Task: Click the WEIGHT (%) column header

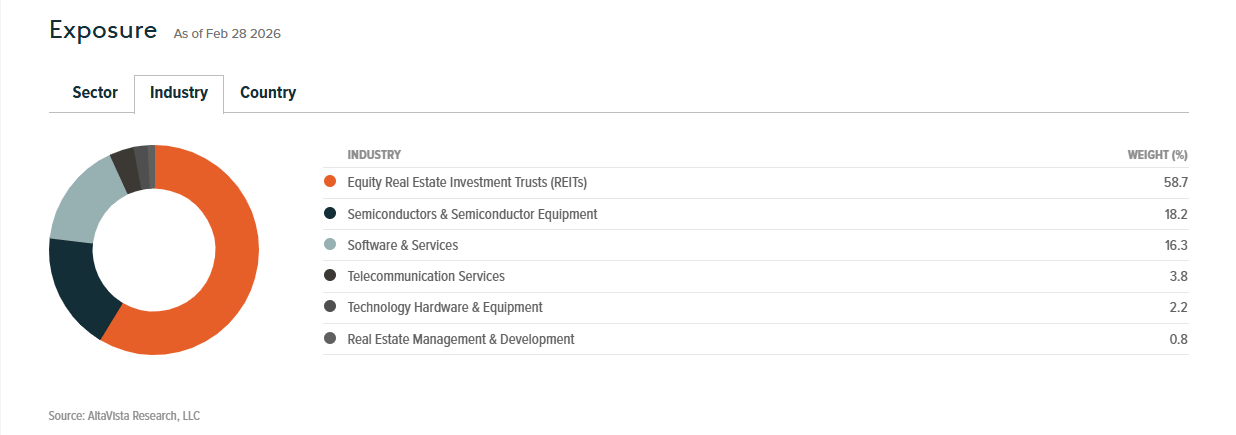Action: [1157, 155]
